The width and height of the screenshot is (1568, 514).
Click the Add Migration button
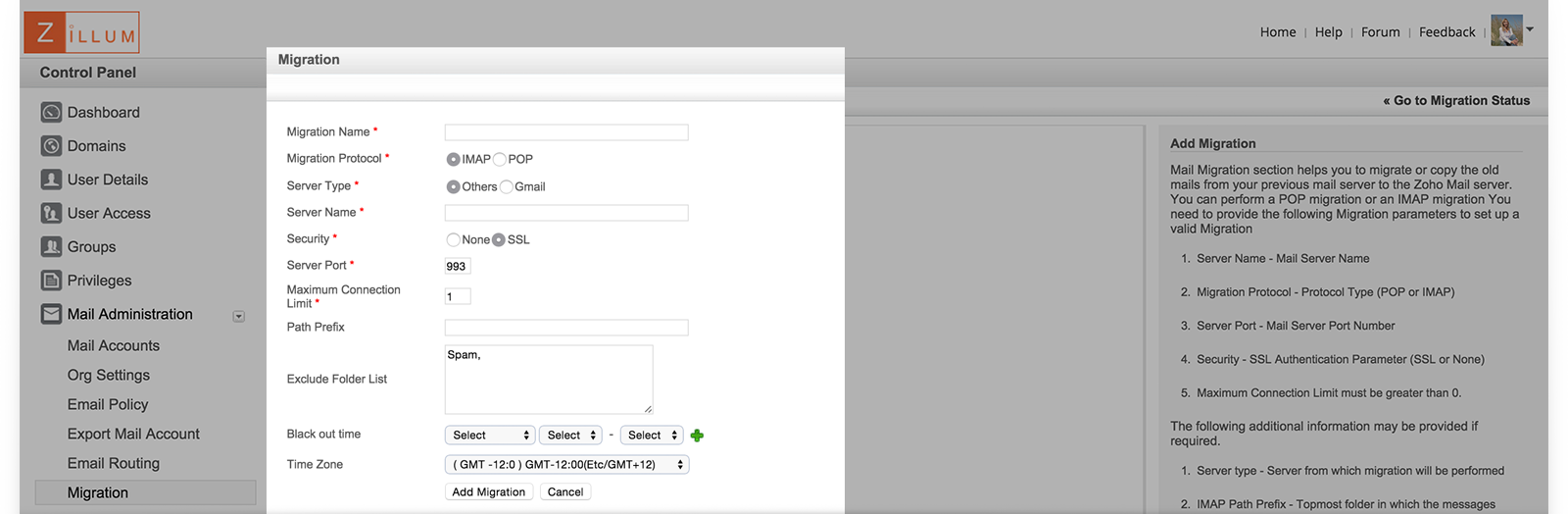(x=488, y=492)
